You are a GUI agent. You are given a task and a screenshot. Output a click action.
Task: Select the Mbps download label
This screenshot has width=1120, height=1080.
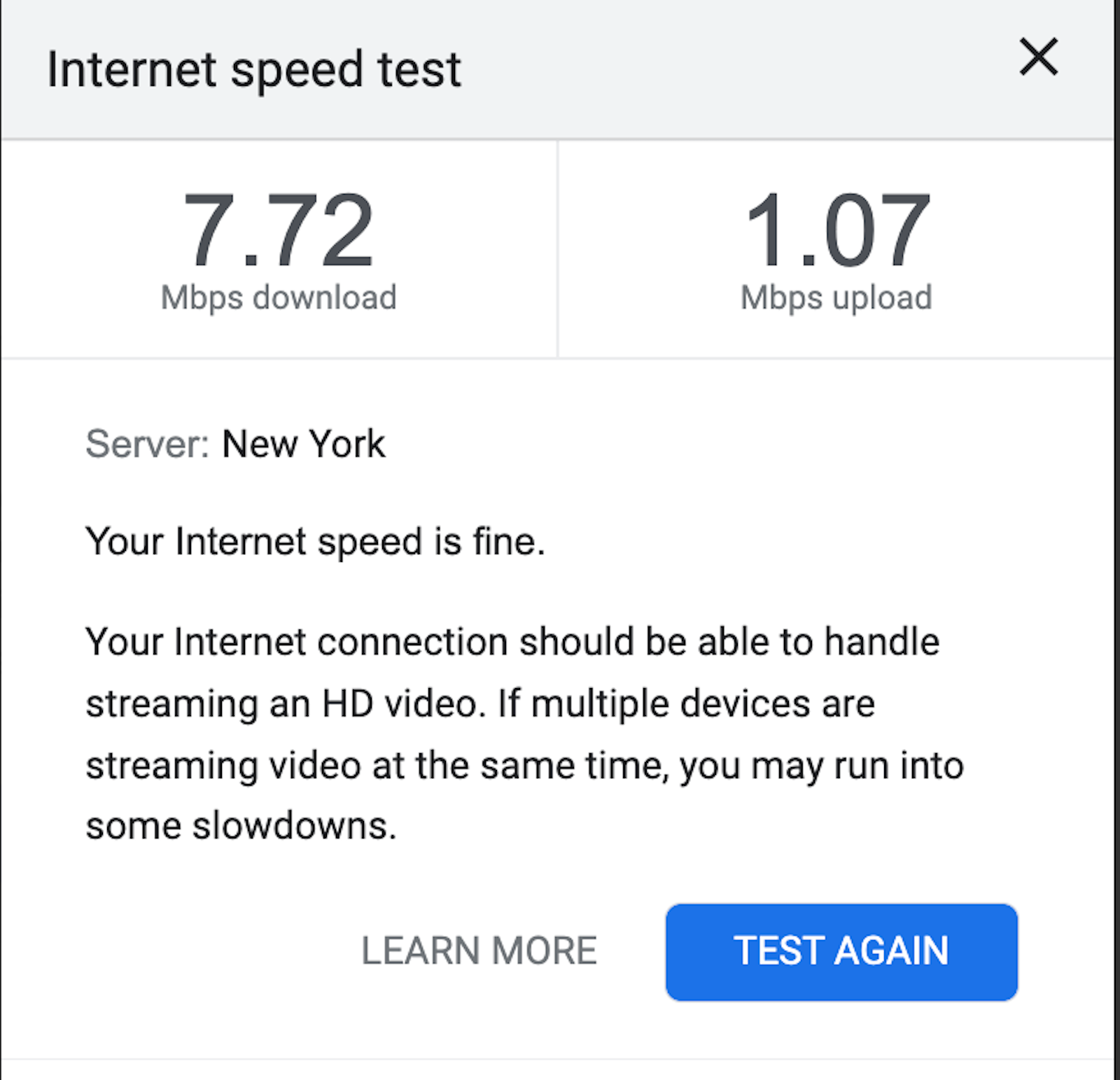pos(278,297)
